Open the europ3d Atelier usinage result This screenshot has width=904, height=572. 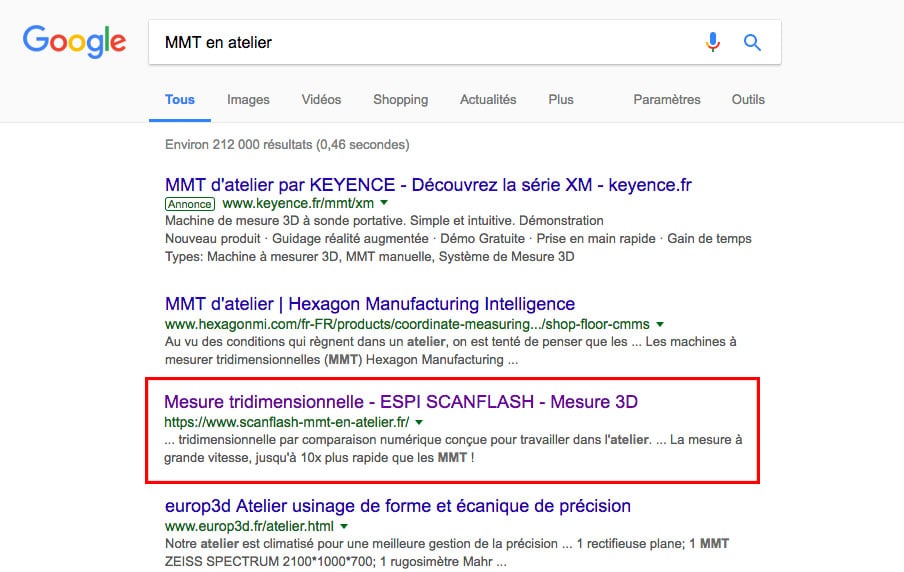[x=397, y=506]
